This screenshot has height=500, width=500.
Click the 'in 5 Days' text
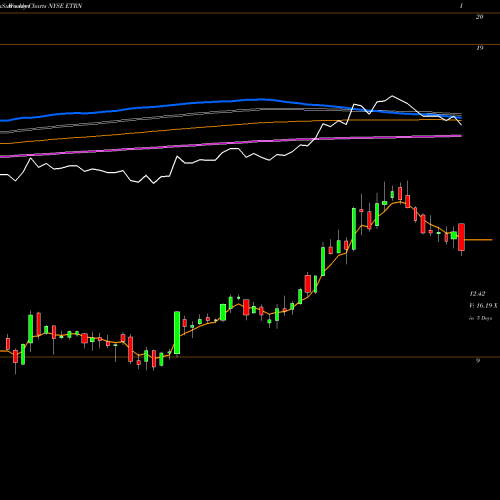tap(480, 318)
